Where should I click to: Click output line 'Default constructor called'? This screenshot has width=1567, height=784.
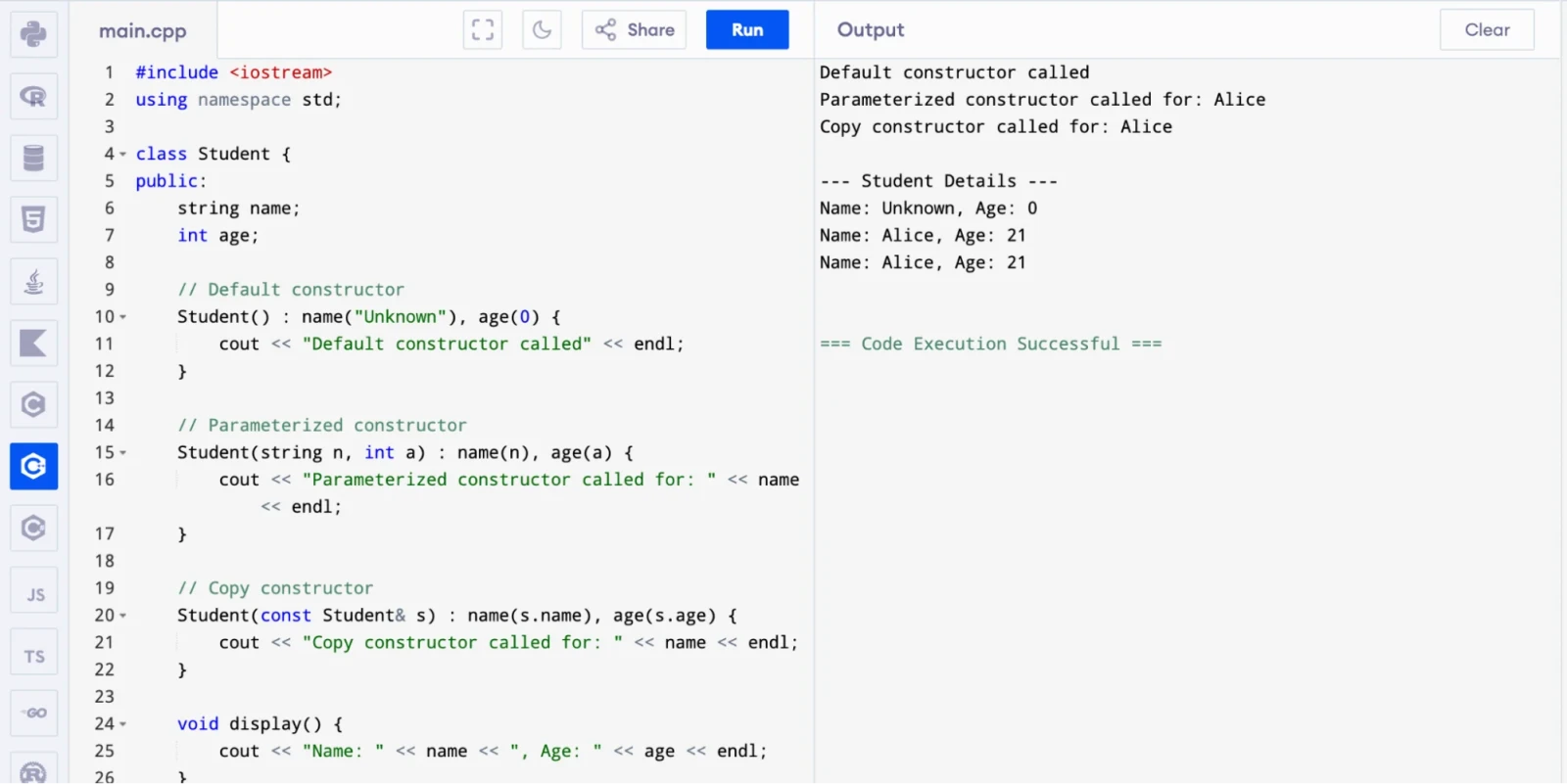[954, 72]
